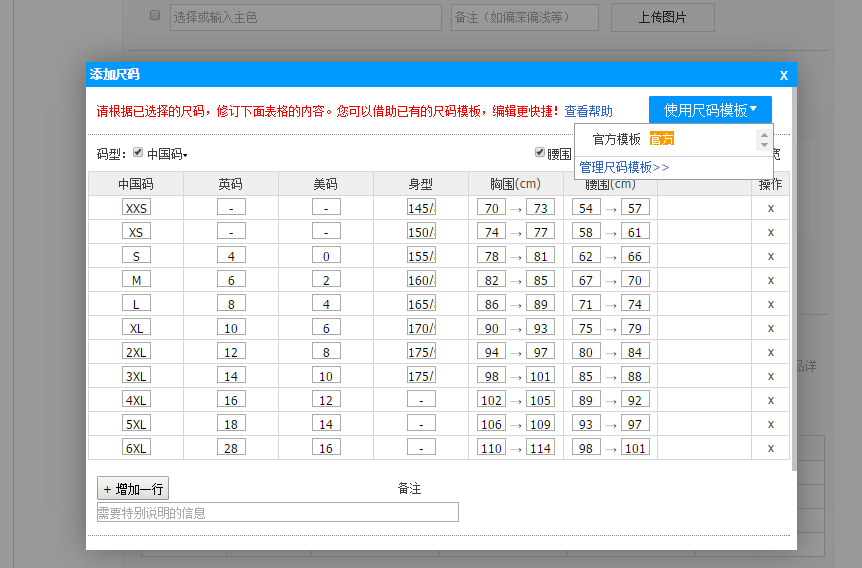Delete the 3XL size row
The image size is (862, 568).
click(770, 376)
